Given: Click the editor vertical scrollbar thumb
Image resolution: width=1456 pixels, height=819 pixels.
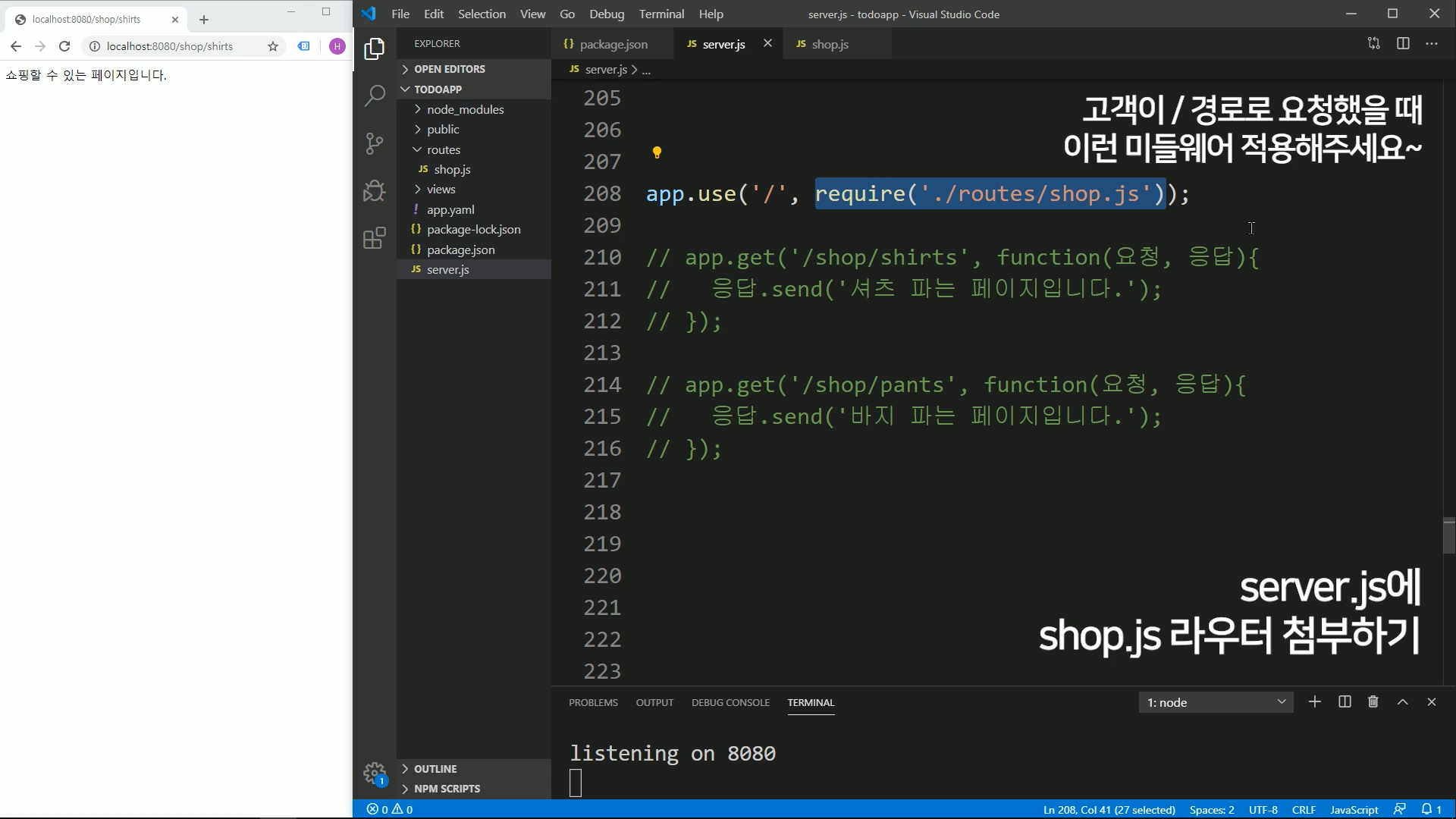Looking at the screenshot, I should (1448, 535).
